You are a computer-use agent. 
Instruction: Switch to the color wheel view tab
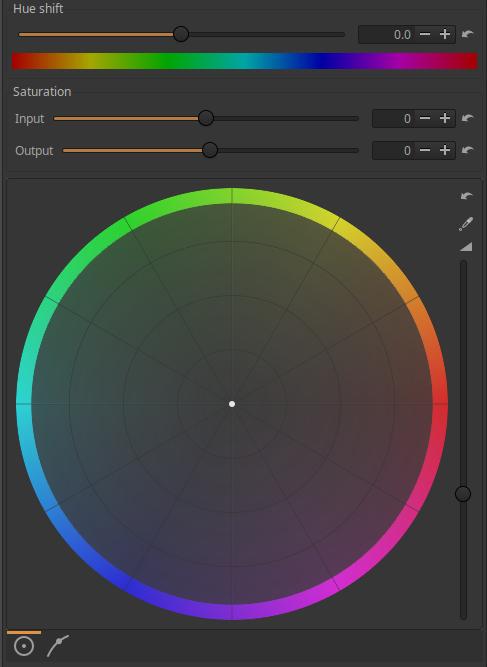[x=24, y=646]
